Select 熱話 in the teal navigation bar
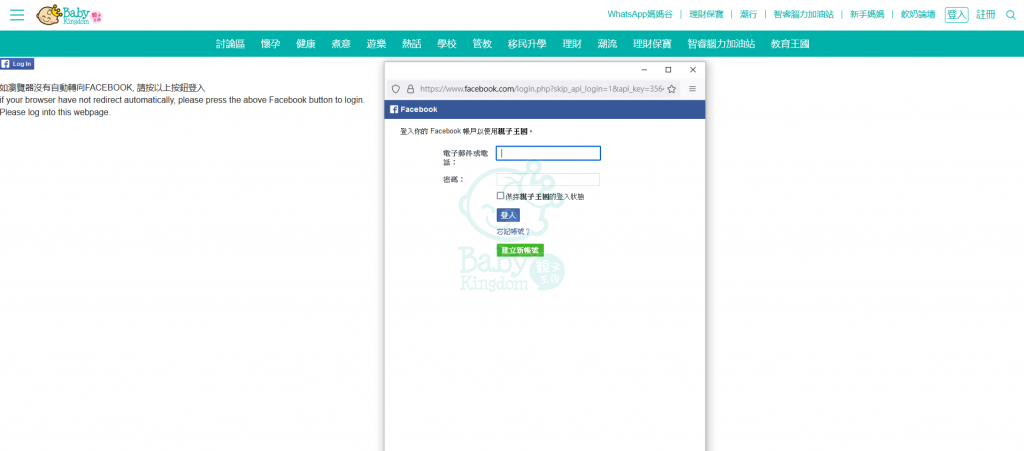Screen dimensions: 1024x451 tap(411, 44)
